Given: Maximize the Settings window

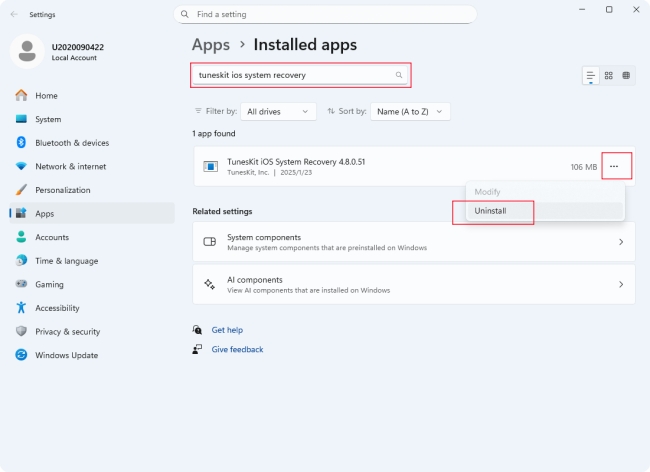Looking at the screenshot, I should click(609, 9).
